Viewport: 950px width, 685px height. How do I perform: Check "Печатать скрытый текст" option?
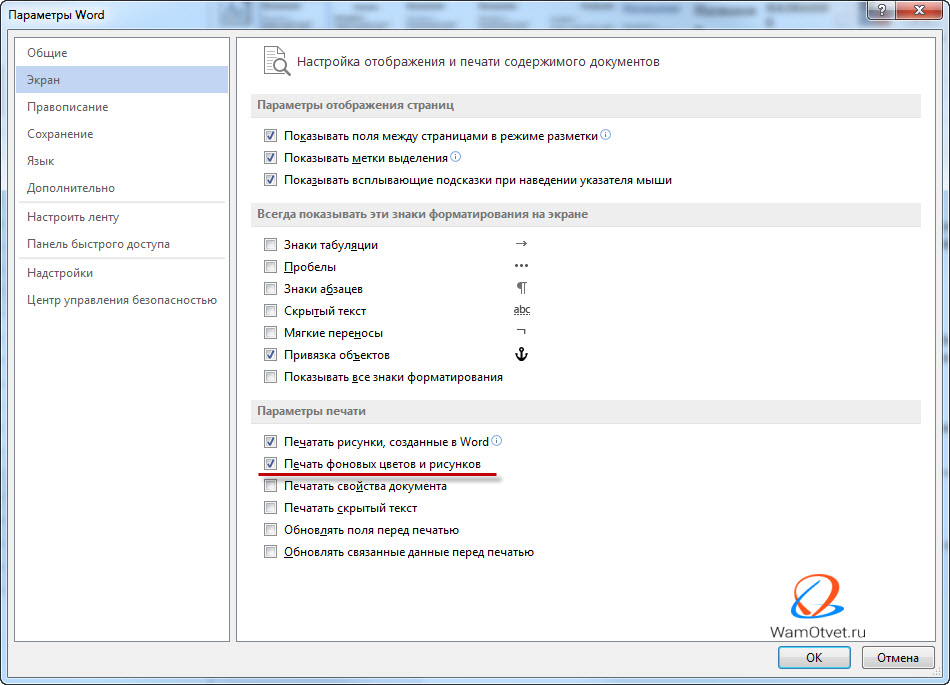tap(271, 508)
